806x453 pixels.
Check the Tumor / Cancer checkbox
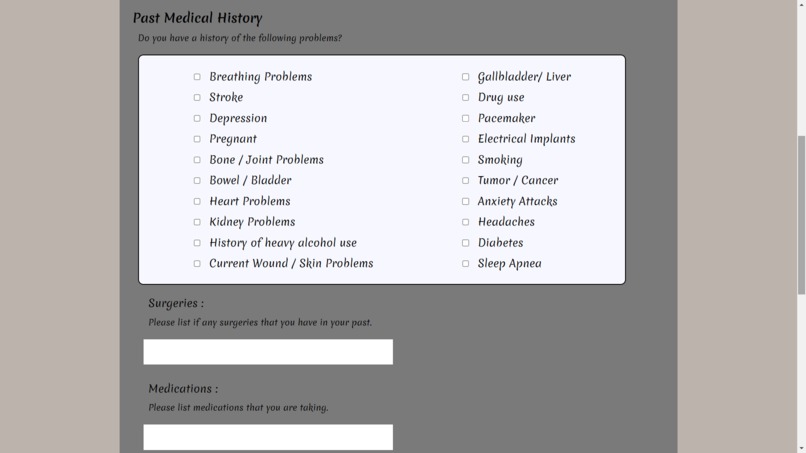[x=465, y=180]
